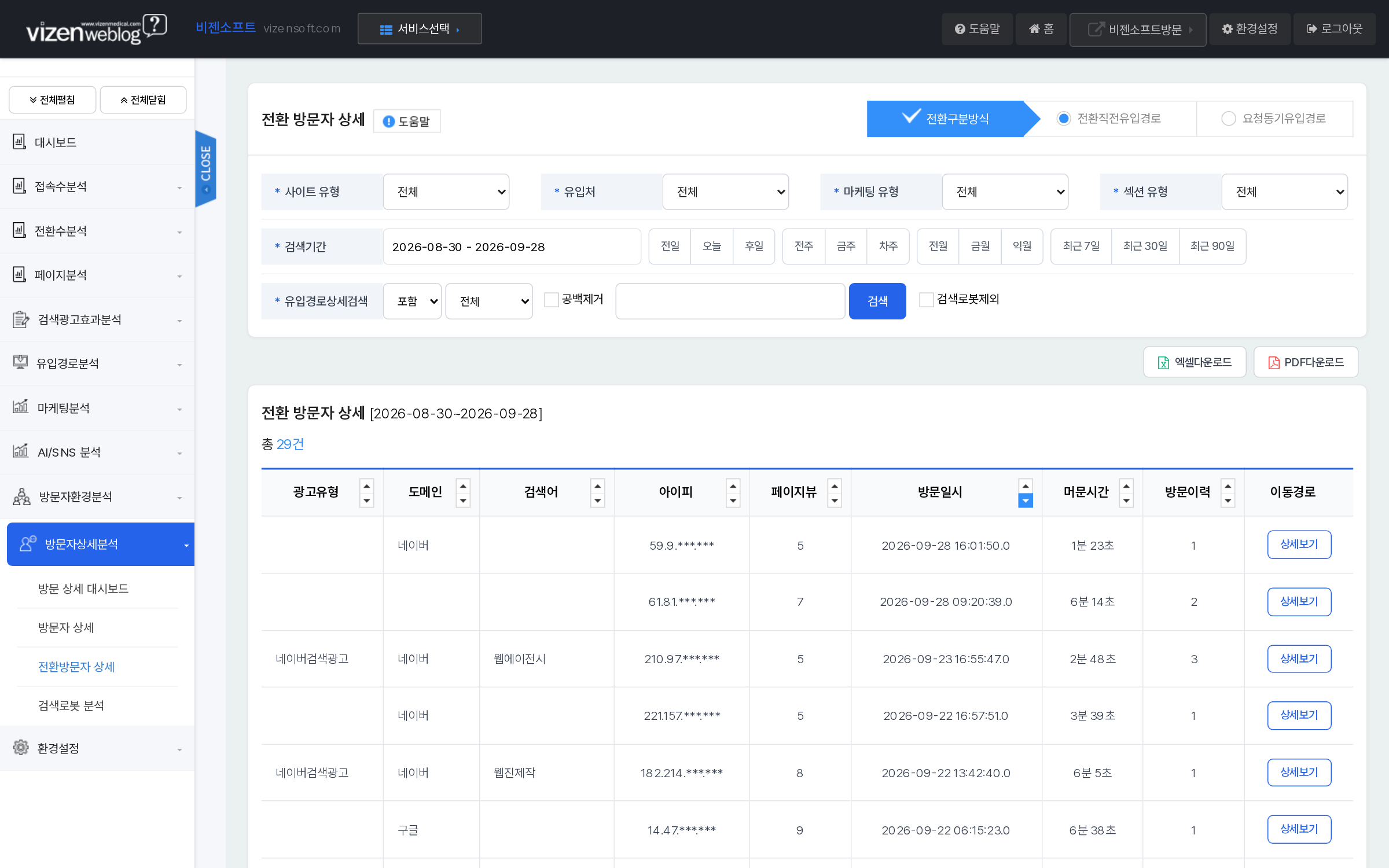Click the blue 검색 button
Viewport: 1389px width, 868px height.
pos(877,301)
